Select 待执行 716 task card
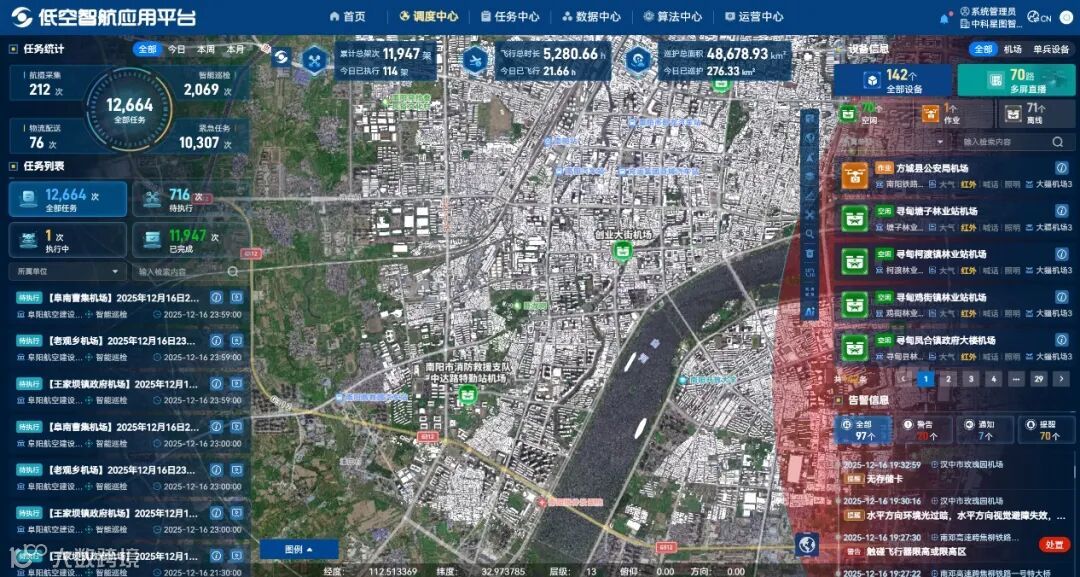 click(189, 199)
